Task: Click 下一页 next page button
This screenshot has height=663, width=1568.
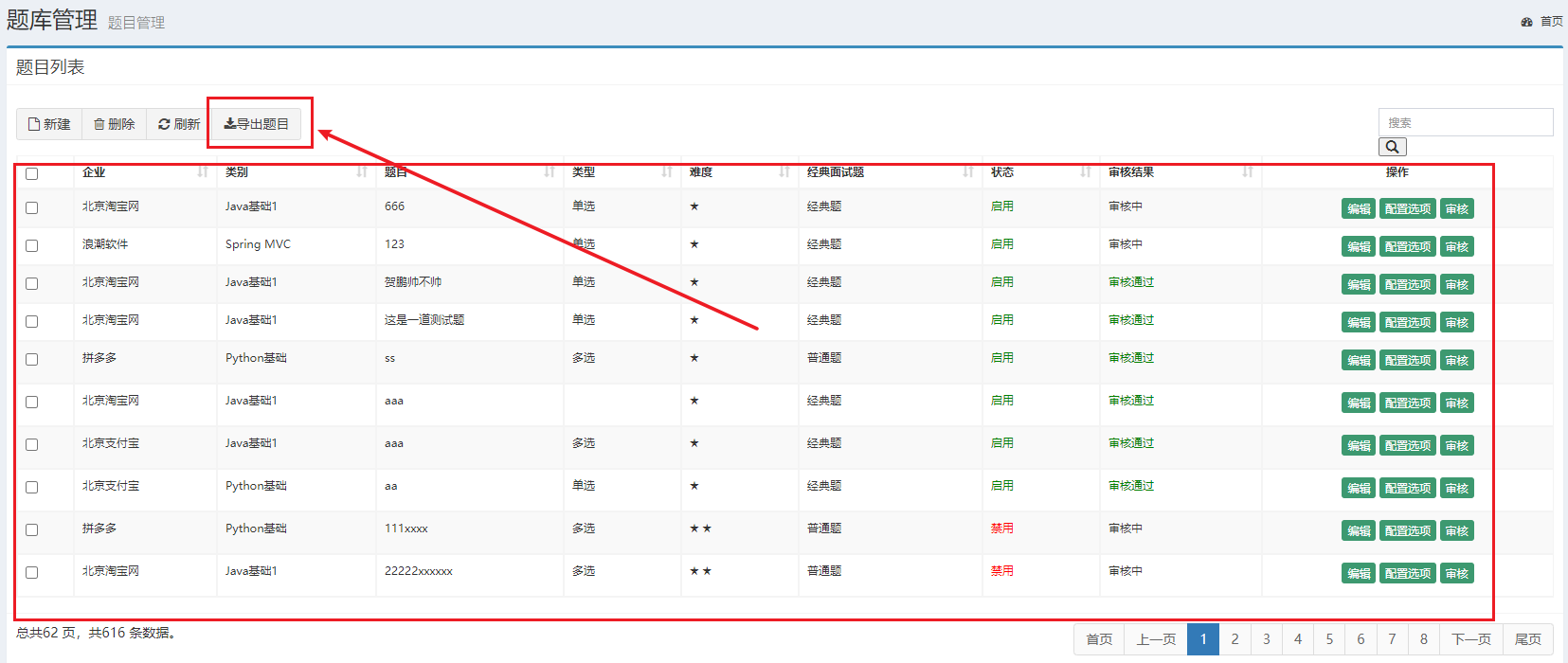Action: coord(1471,639)
